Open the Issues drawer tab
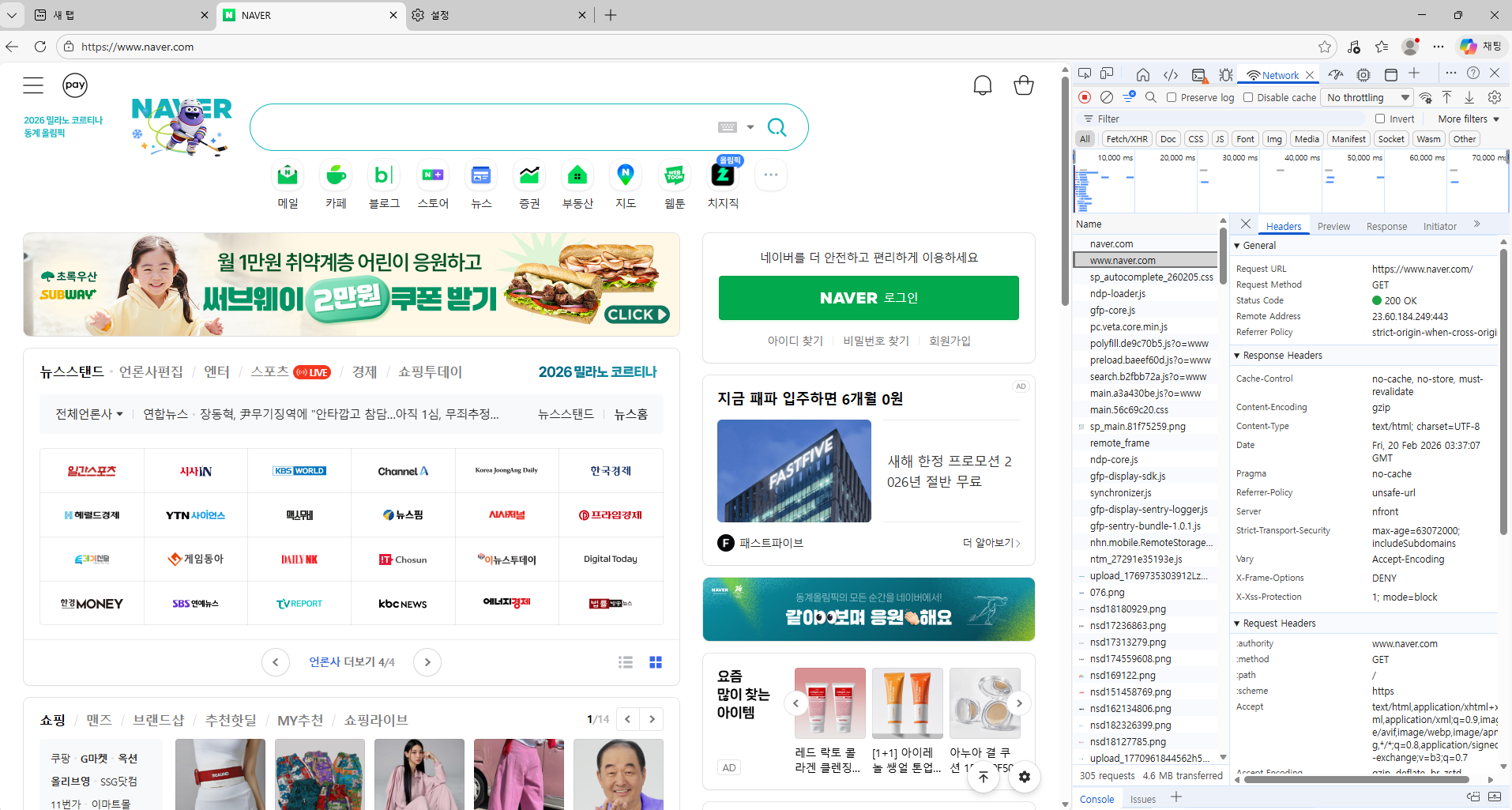Viewport: 1512px width, 810px height. pos(1142,799)
